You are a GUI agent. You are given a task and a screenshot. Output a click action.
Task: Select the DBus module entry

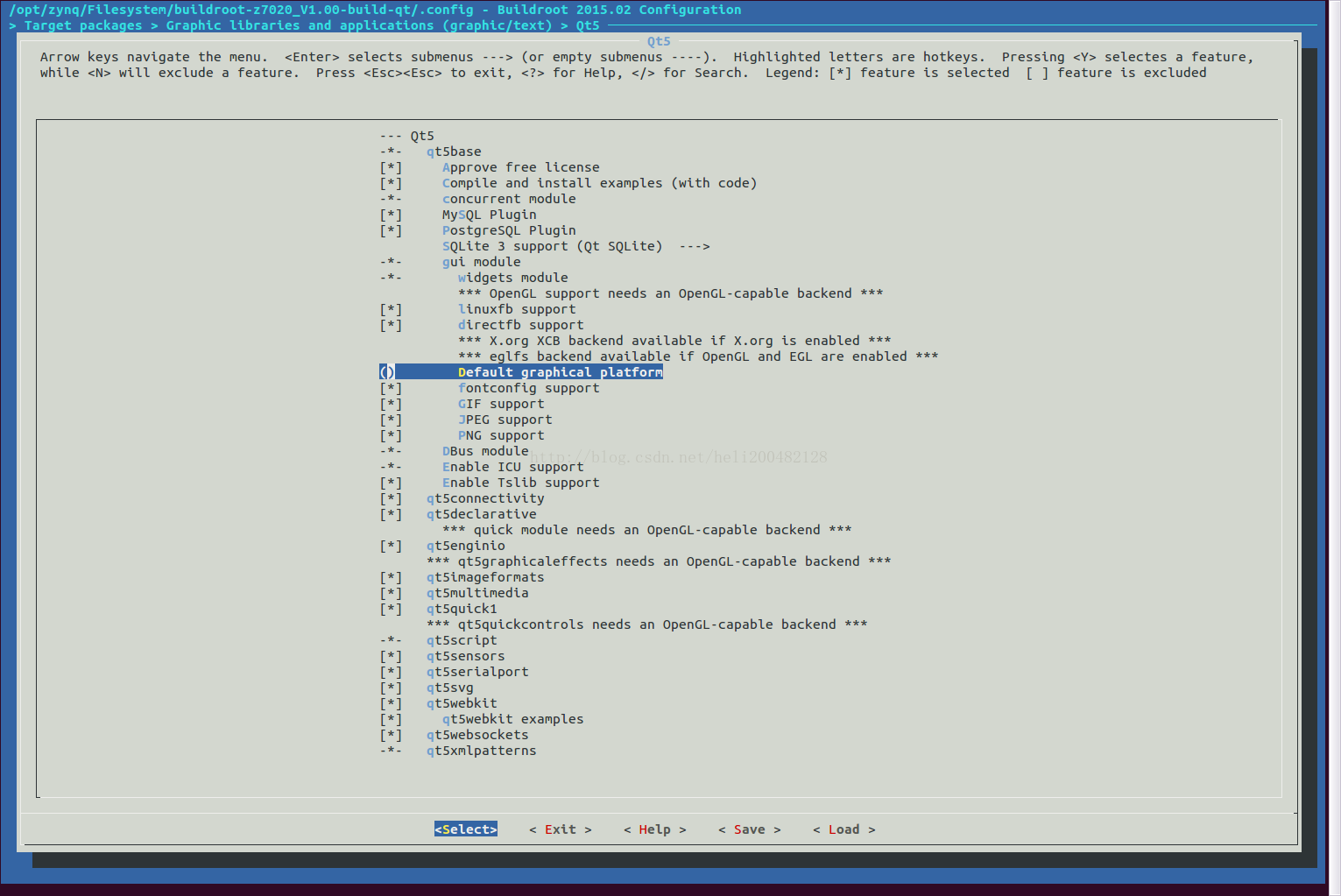(485, 451)
